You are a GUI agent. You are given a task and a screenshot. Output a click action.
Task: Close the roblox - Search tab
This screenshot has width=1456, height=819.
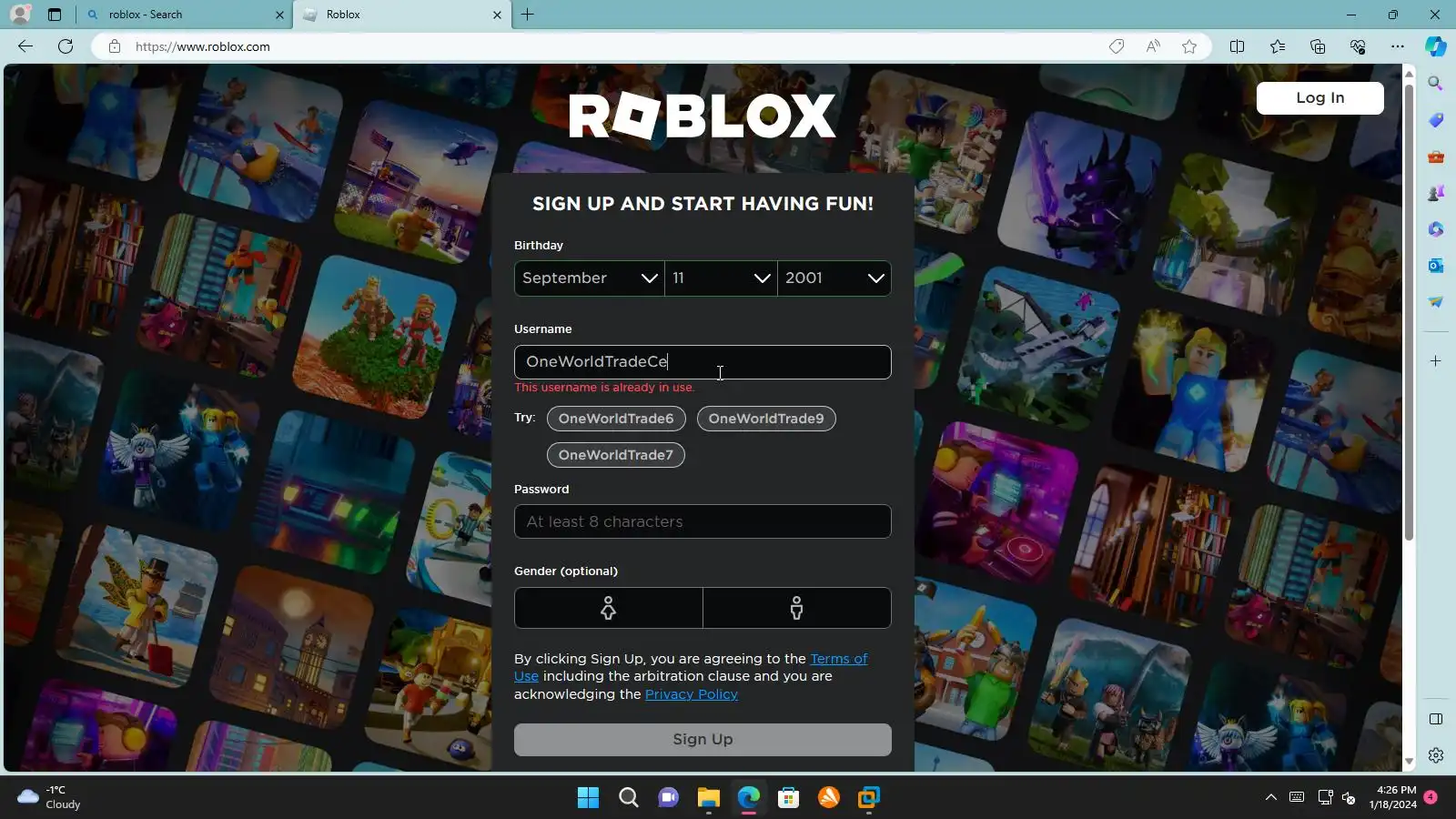[279, 15]
